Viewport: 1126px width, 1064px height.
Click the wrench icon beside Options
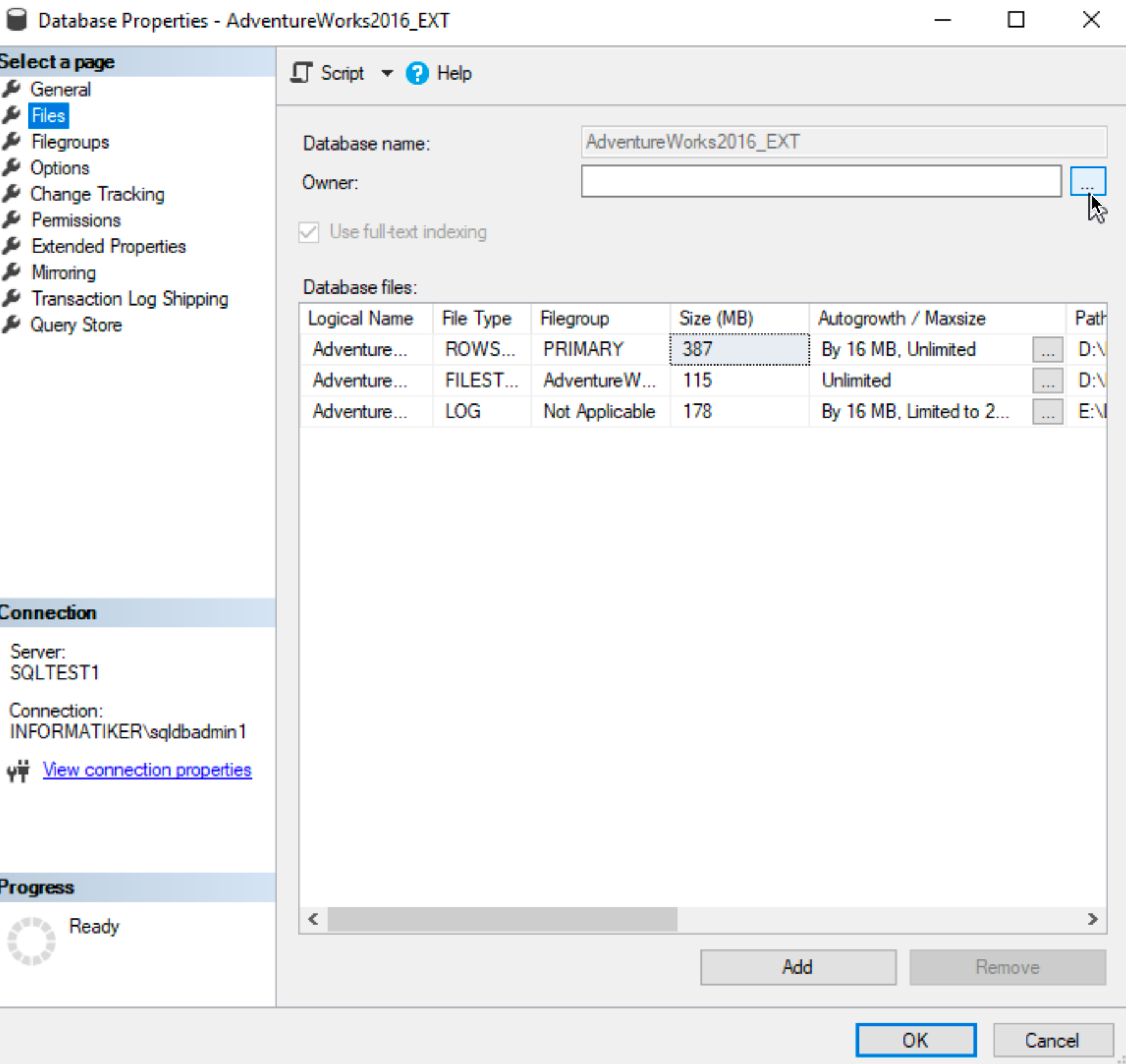[11, 168]
